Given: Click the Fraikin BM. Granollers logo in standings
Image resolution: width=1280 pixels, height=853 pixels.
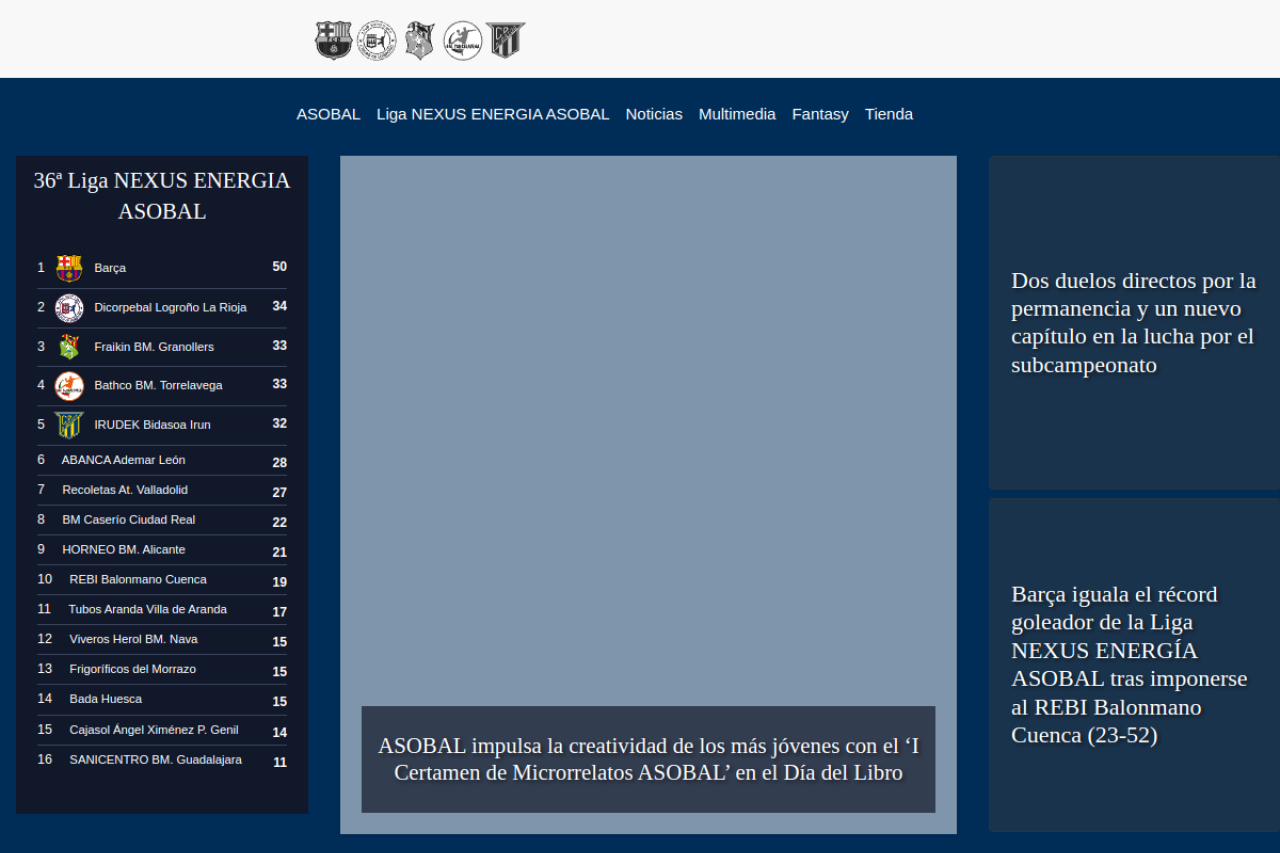Looking at the screenshot, I should pos(69,347).
